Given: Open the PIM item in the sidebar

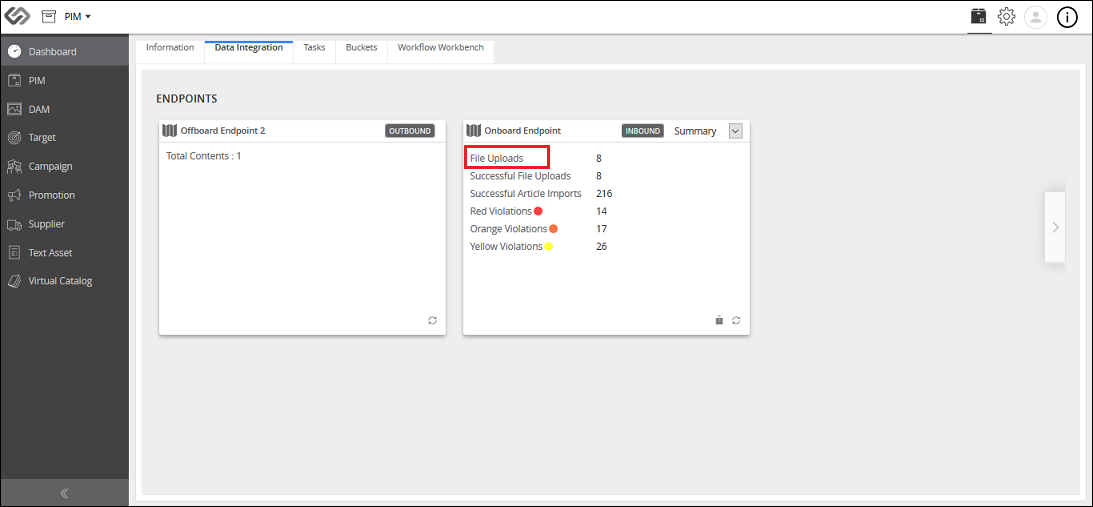Looking at the screenshot, I should 64,80.
